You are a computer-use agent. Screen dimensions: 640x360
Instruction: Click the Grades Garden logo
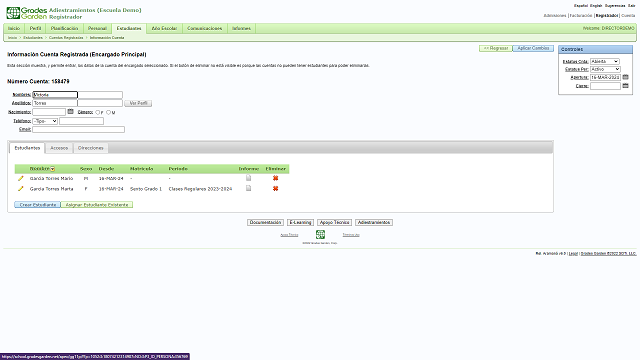(27, 13)
